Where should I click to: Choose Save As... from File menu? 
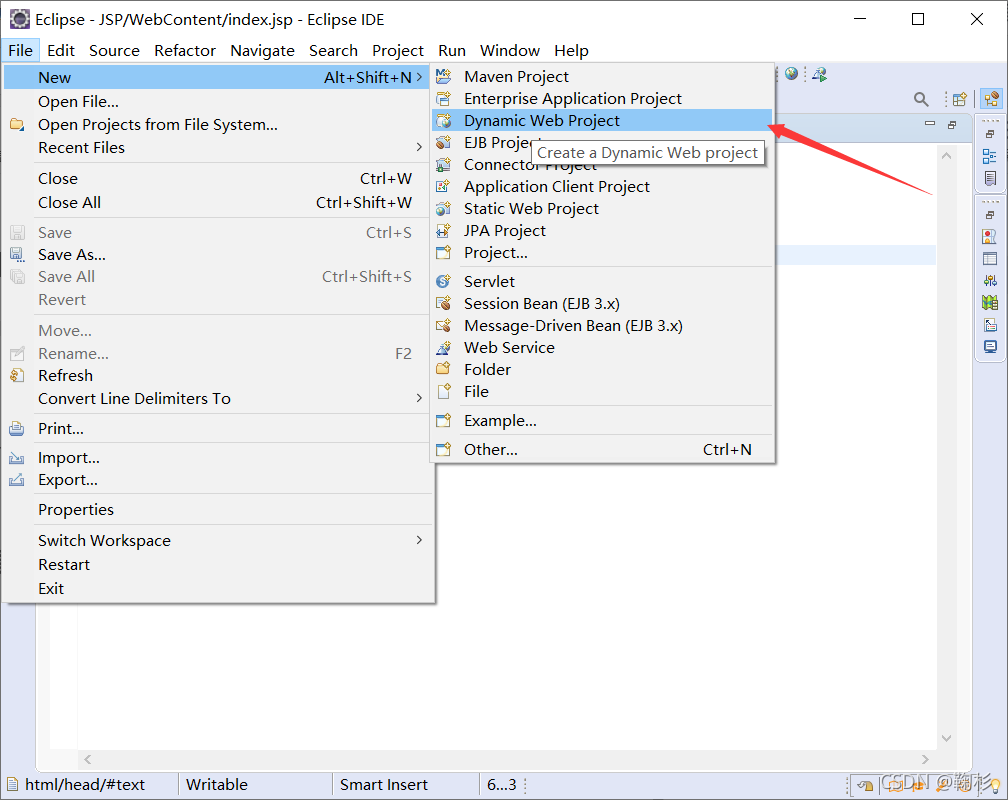coord(217,255)
